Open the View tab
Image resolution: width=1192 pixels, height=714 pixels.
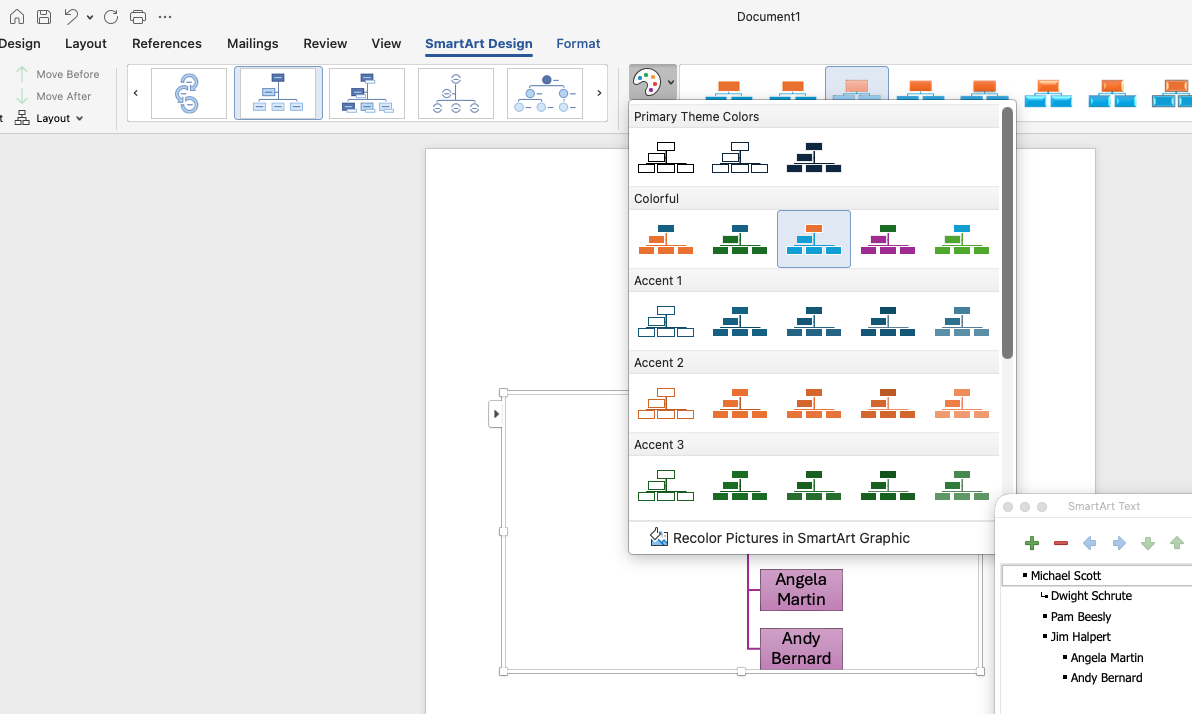click(386, 43)
